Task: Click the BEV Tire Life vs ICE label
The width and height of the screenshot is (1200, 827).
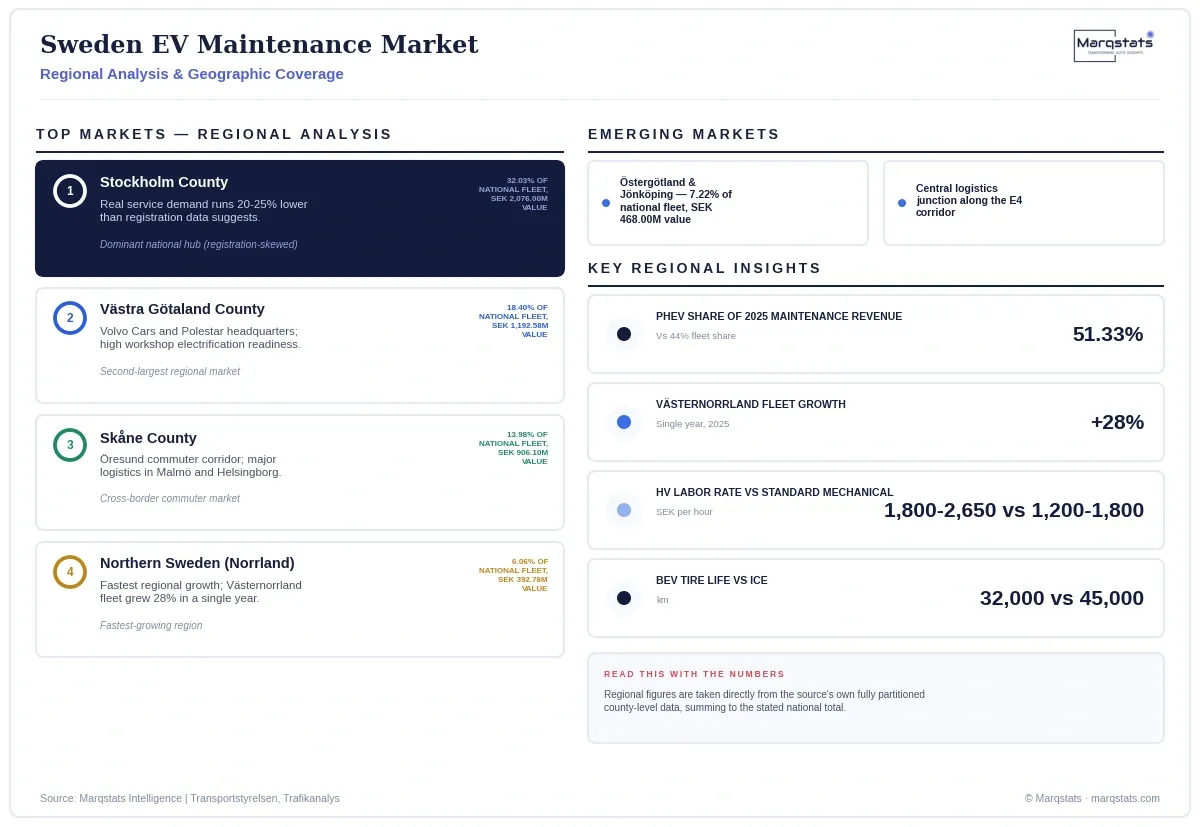Action: [x=712, y=580]
